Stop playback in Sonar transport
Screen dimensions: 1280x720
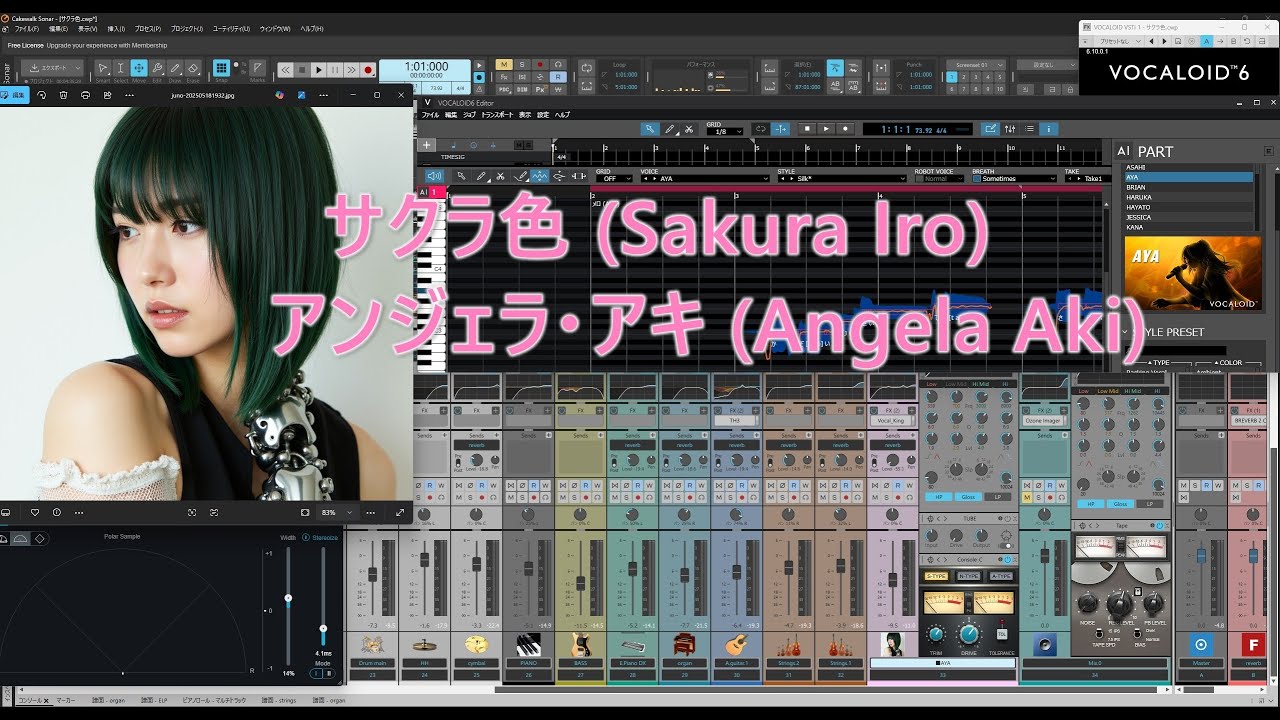[302, 70]
